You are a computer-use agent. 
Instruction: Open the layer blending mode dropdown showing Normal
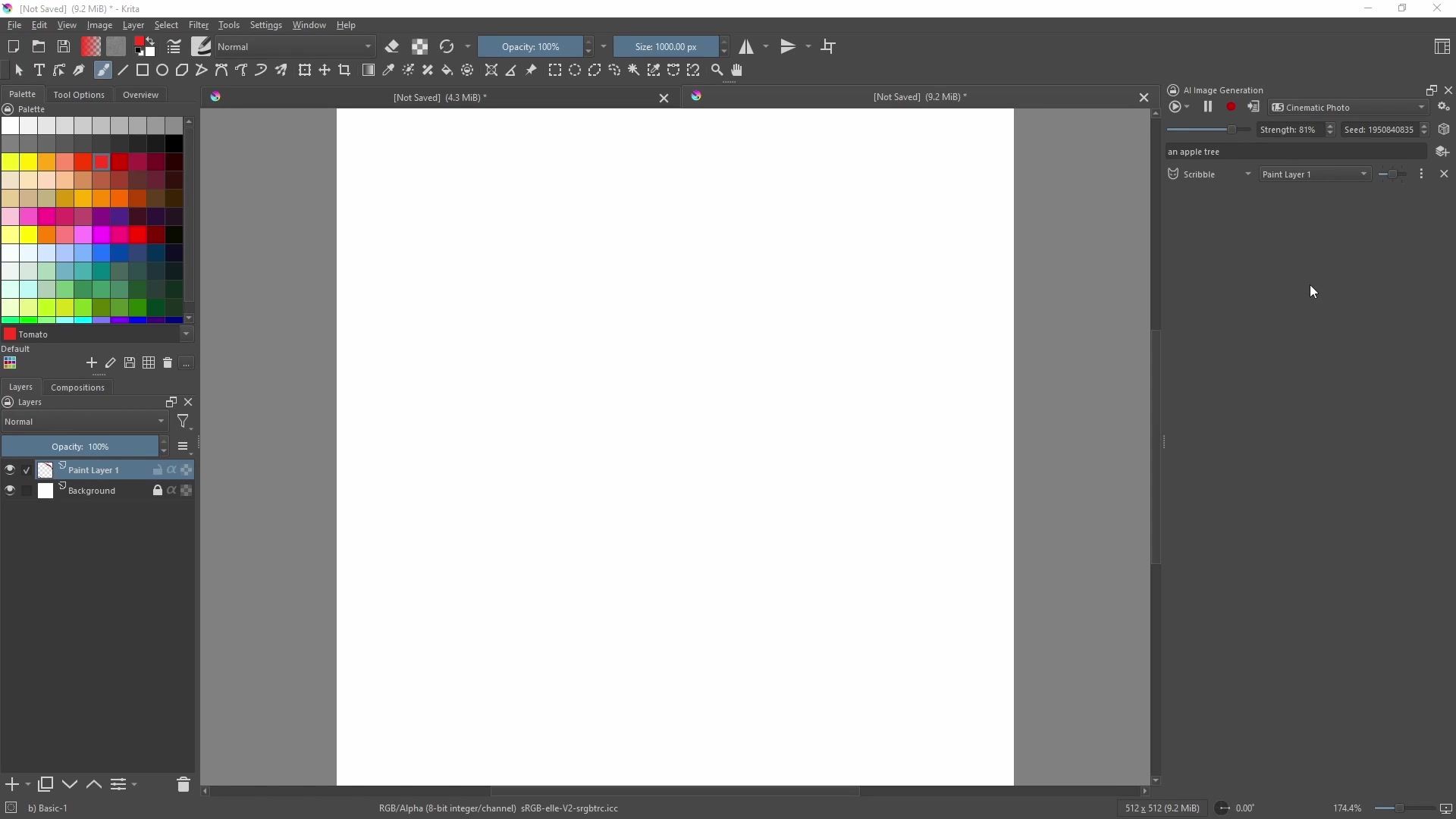pyautogui.click(x=83, y=422)
